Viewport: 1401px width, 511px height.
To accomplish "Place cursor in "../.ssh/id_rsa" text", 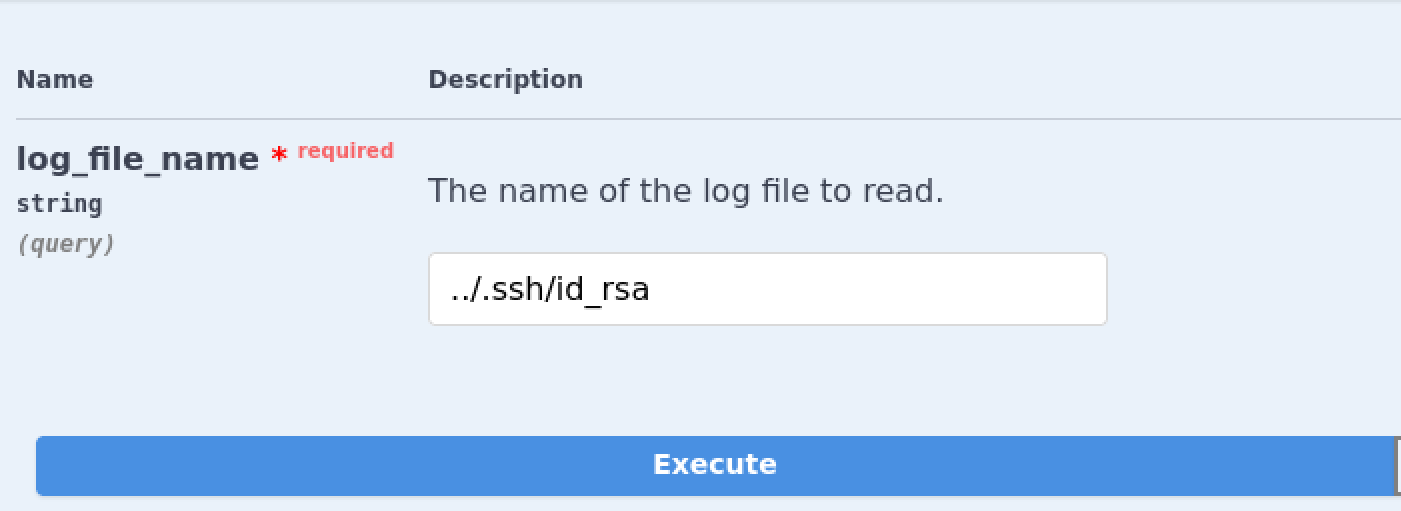I will click(x=550, y=290).
